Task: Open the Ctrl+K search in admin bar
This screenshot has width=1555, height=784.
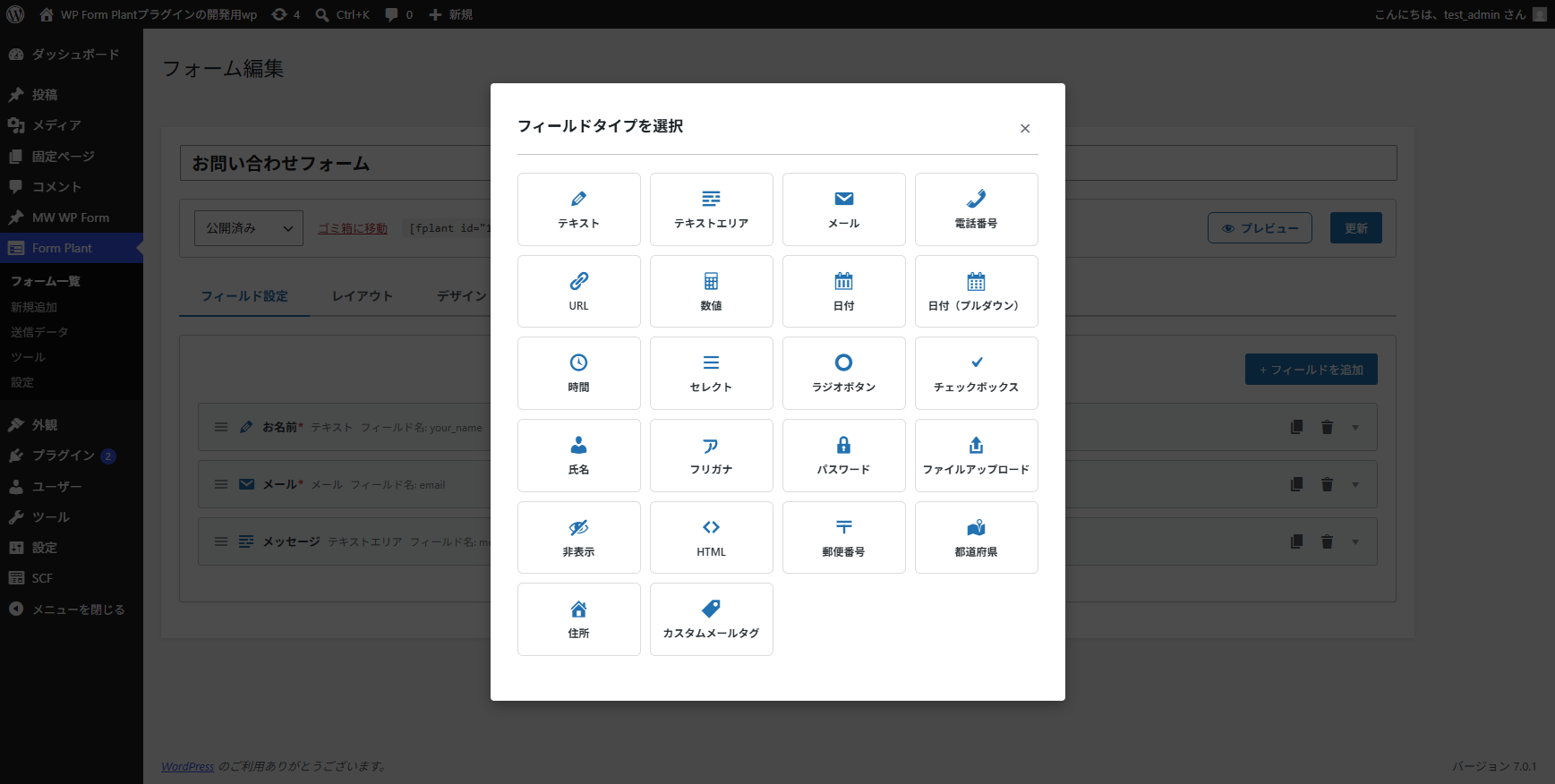Action: 342,14
